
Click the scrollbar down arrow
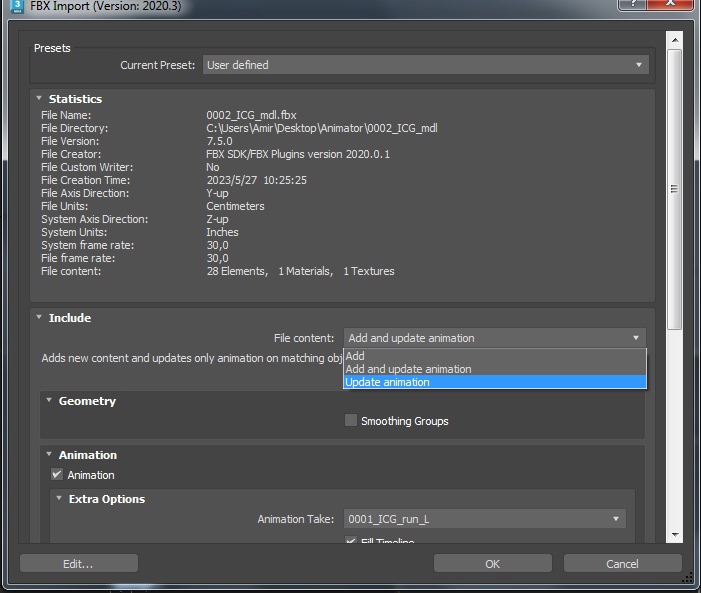675,535
